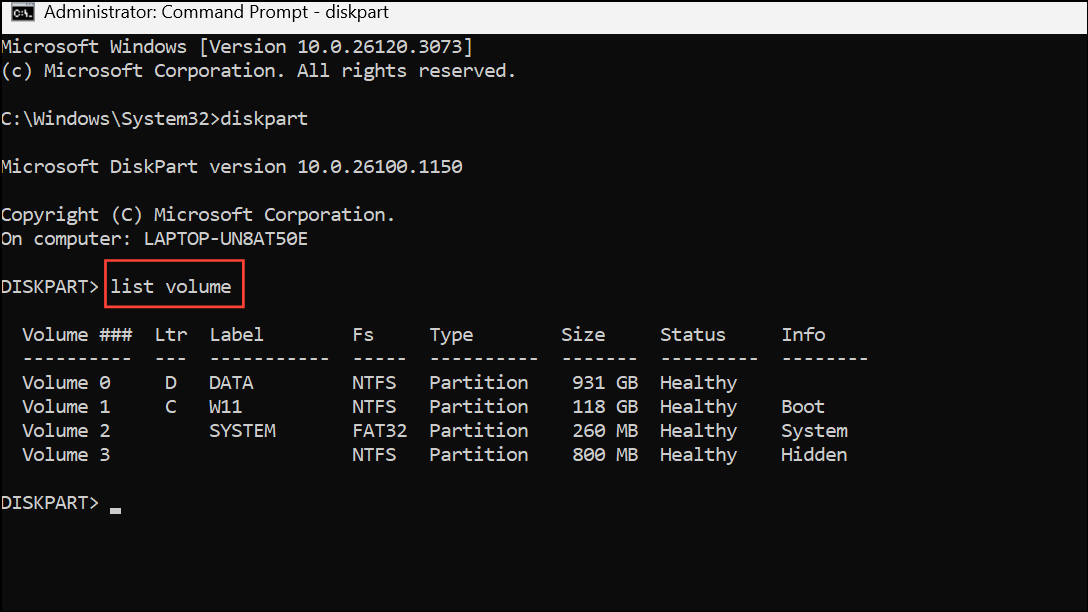This screenshot has height=612, width=1088.
Task: Click the "W11" volume label
Action: point(226,407)
